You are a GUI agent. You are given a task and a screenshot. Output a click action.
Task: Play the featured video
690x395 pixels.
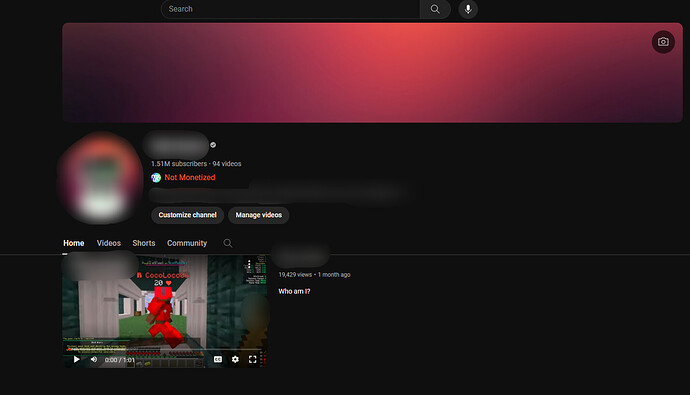[77, 359]
